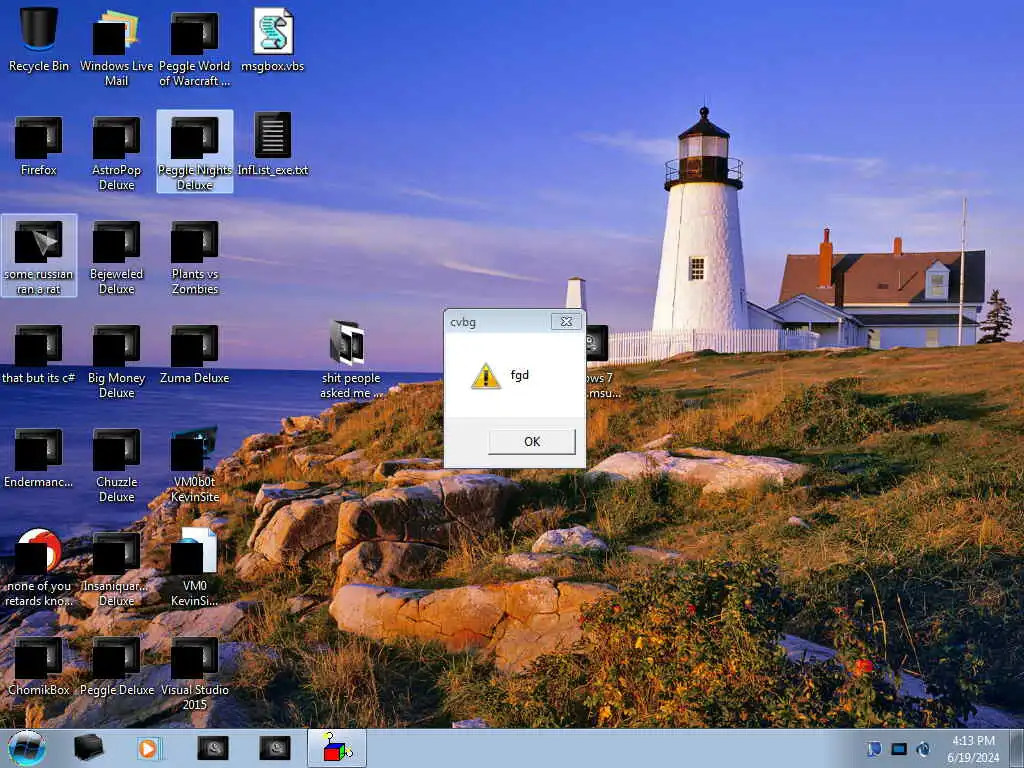Switch to the colored cube taskbar app
The height and width of the screenshot is (768, 1024).
[x=337, y=748]
